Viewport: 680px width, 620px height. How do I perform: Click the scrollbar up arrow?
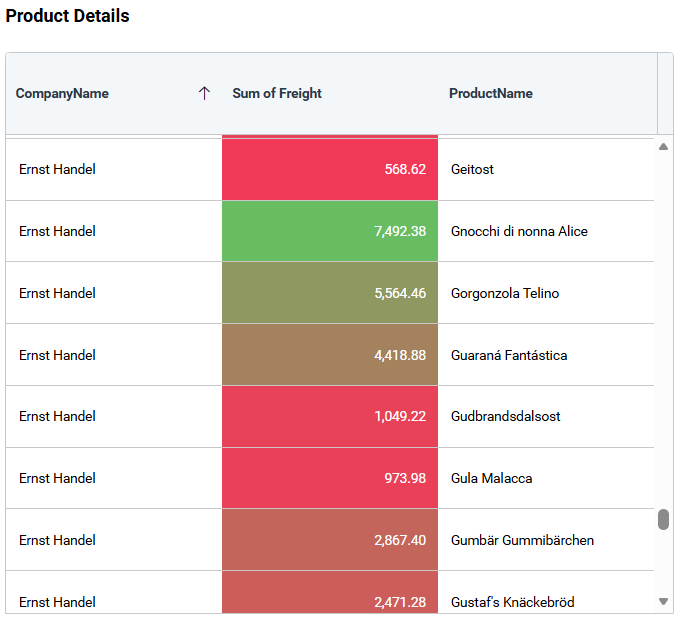click(x=663, y=147)
